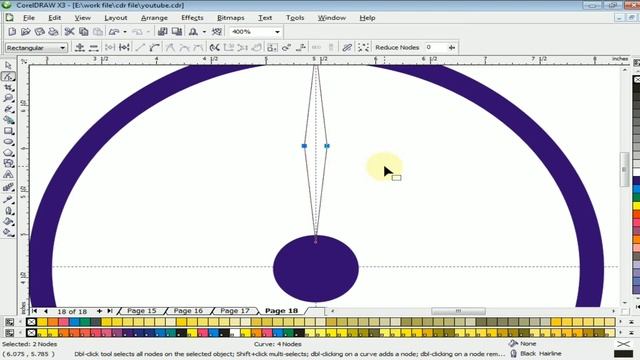Select the Fill tool in the toolbox
640x360 pixels.
pyautogui.click(x=8, y=222)
